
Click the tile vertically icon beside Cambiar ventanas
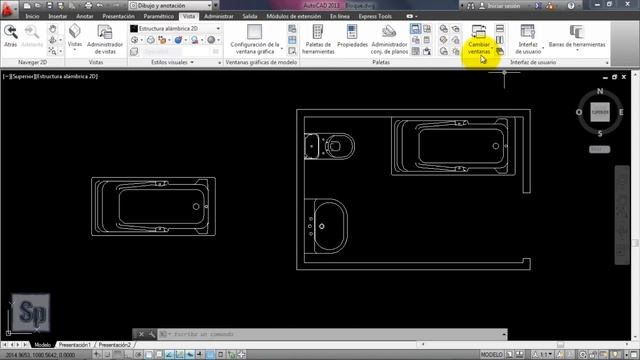pyautogui.click(x=500, y=40)
